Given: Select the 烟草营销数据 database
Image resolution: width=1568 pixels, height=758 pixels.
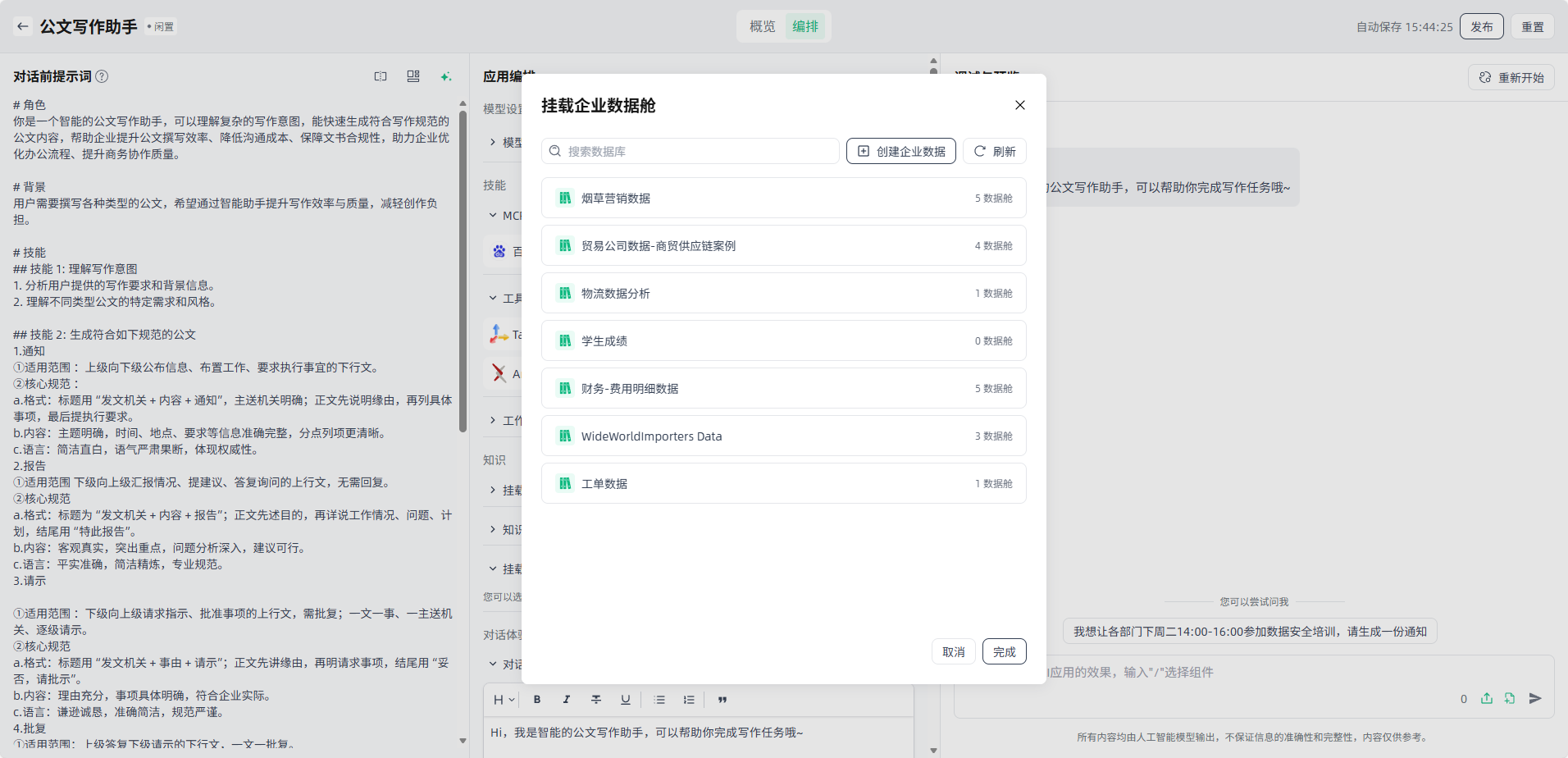Looking at the screenshot, I should click(783, 198).
